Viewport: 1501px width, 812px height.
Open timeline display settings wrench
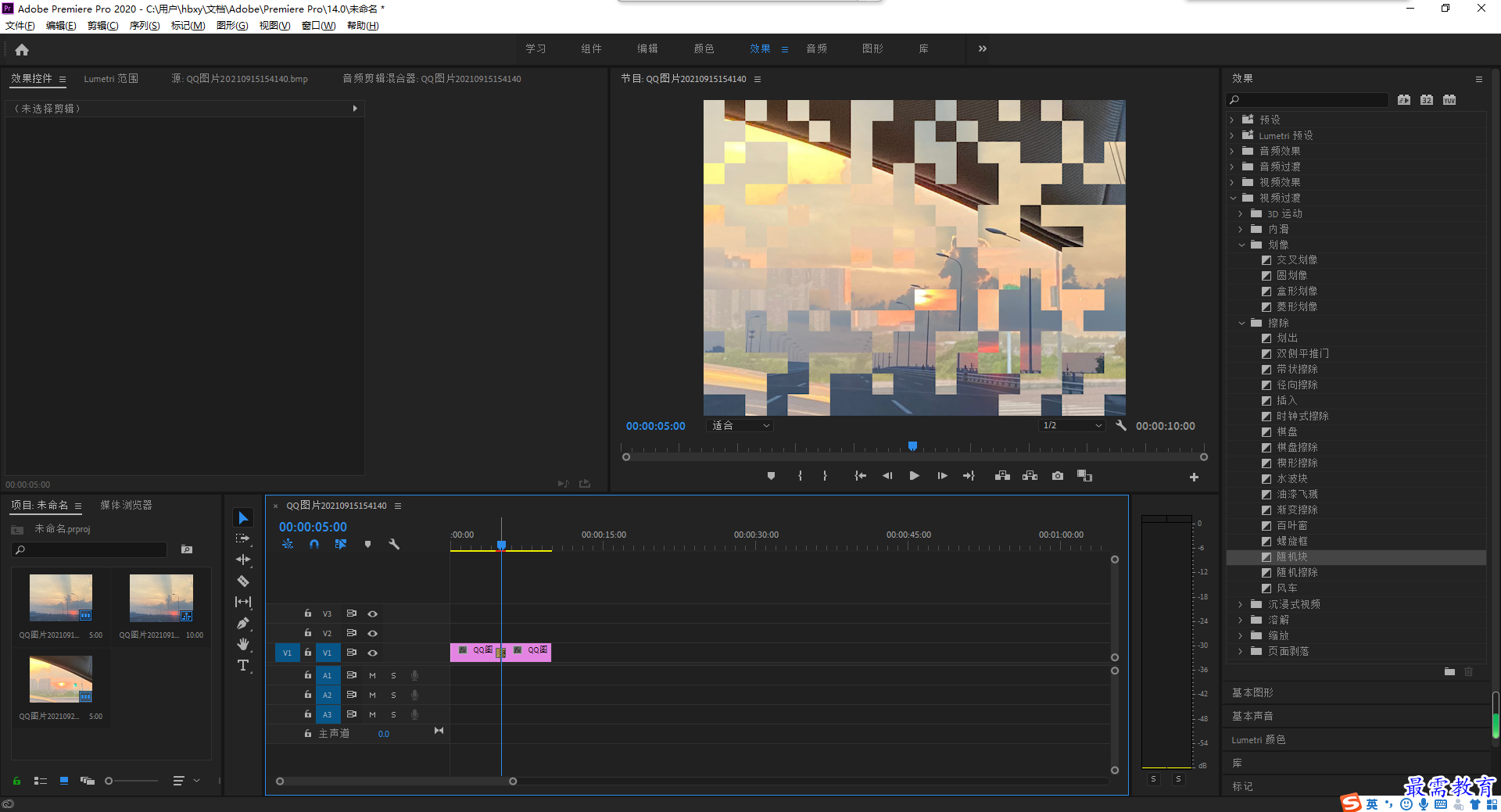pos(394,544)
